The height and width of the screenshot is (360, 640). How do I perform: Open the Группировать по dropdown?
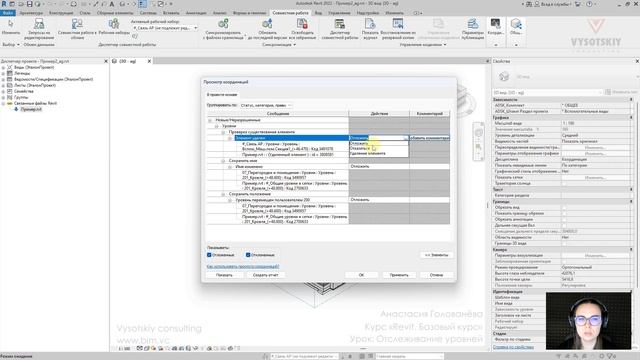pyautogui.click(x=266, y=105)
